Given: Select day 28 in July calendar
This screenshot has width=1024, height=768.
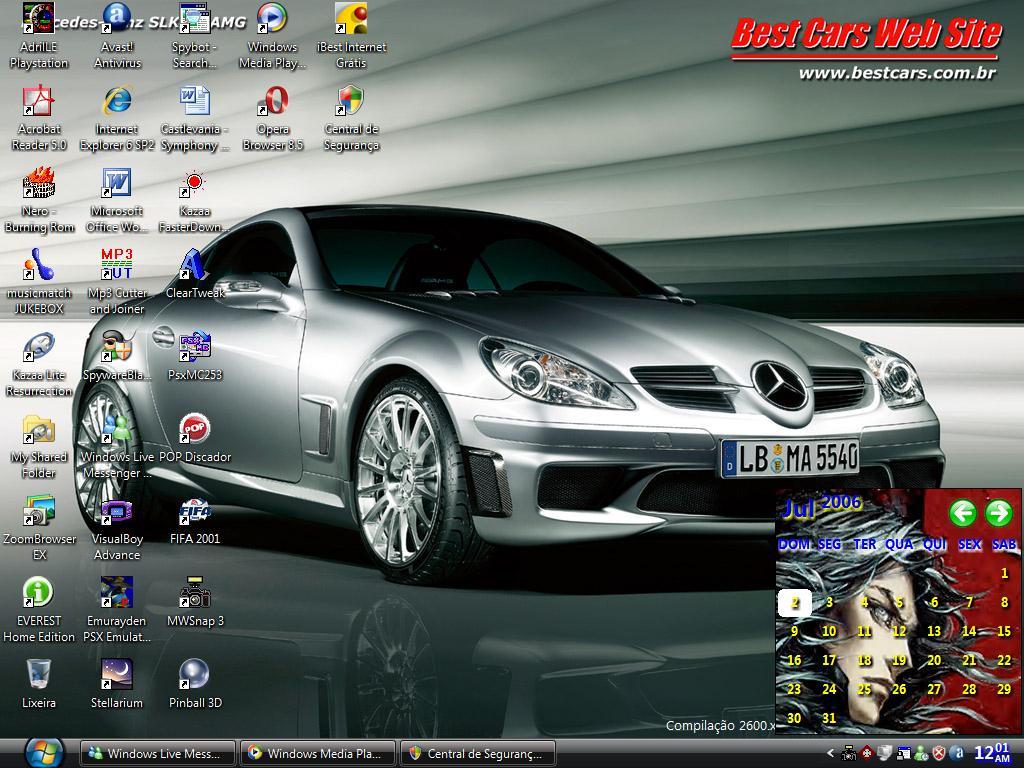Looking at the screenshot, I should coord(969,689).
